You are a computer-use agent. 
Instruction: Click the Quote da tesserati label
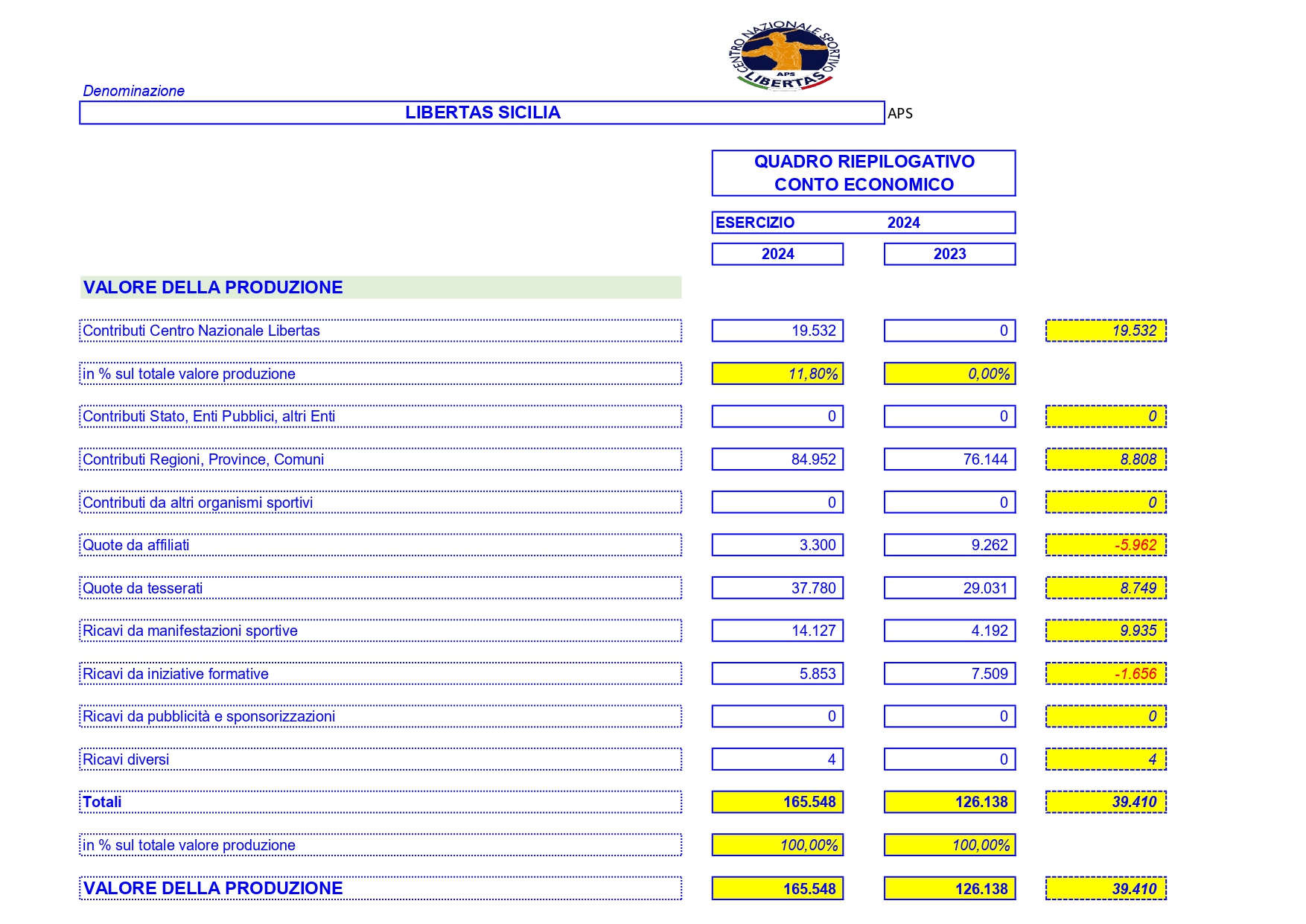click(380, 588)
